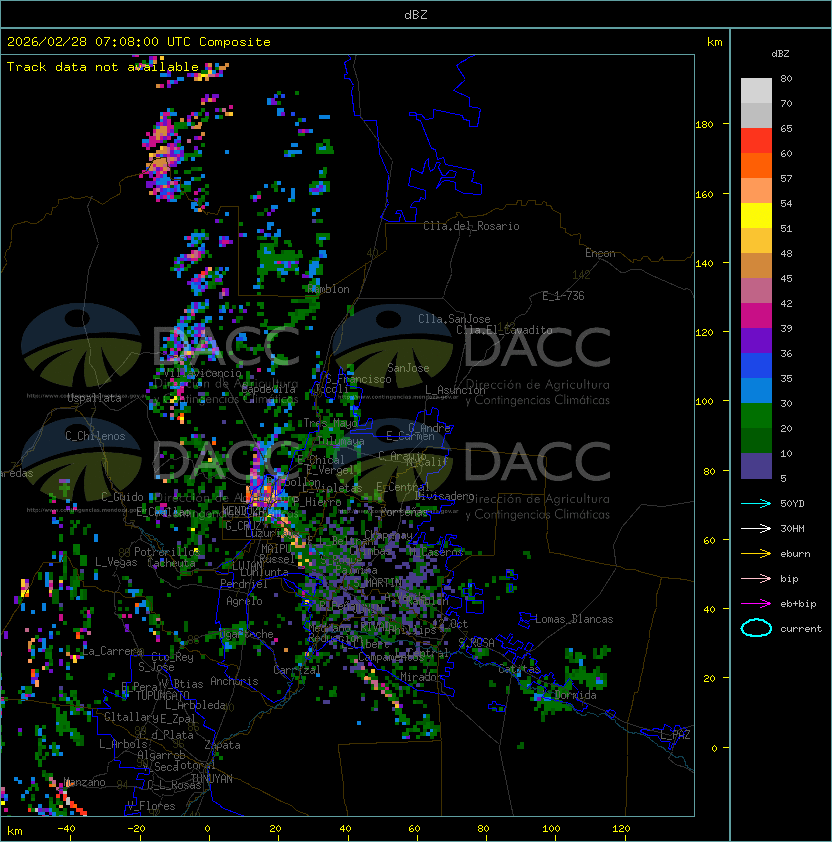Click the white 30HM arrow legend icon

pyautogui.click(x=756, y=528)
